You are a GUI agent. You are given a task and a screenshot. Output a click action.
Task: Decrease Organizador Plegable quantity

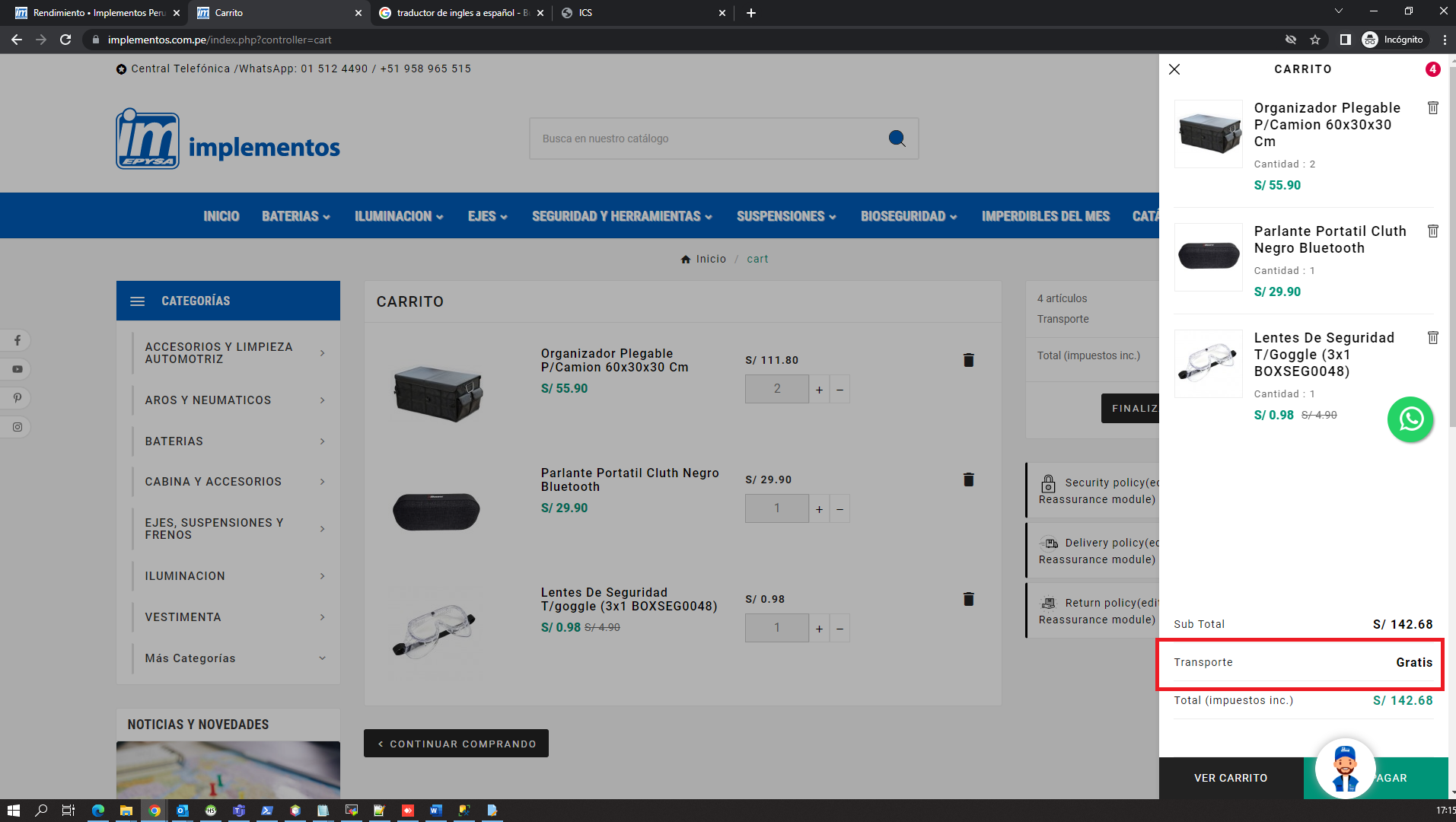[840, 389]
